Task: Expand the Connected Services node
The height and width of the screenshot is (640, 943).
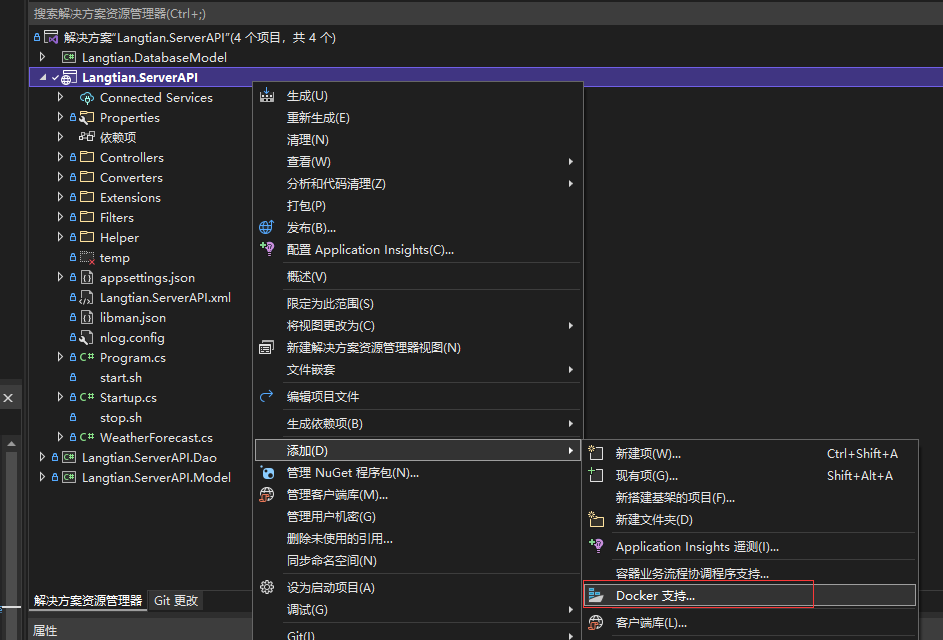Action: coord(60,97)
